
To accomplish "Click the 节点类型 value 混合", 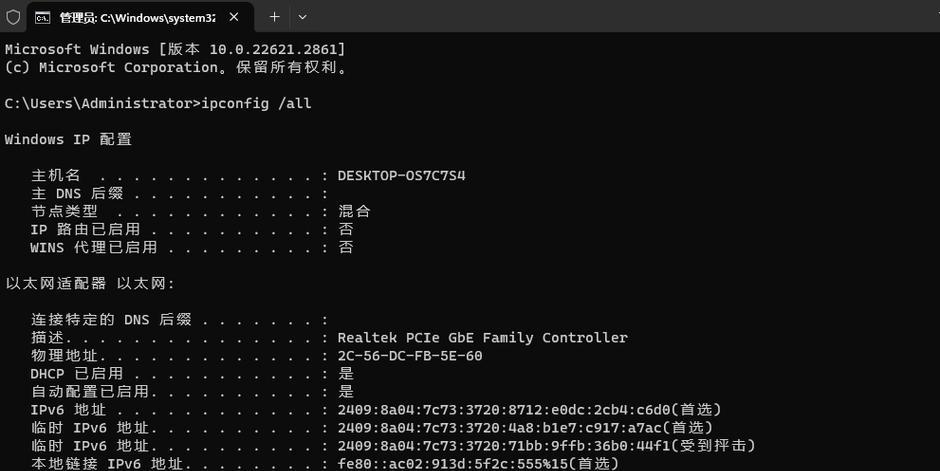I will (x=354, y=211).
